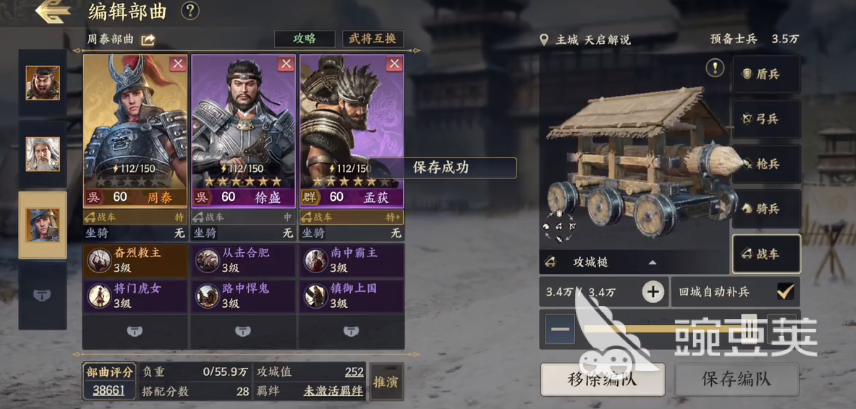Click the formation direction compass icon

pyautogui.click(x=559, y=226)
